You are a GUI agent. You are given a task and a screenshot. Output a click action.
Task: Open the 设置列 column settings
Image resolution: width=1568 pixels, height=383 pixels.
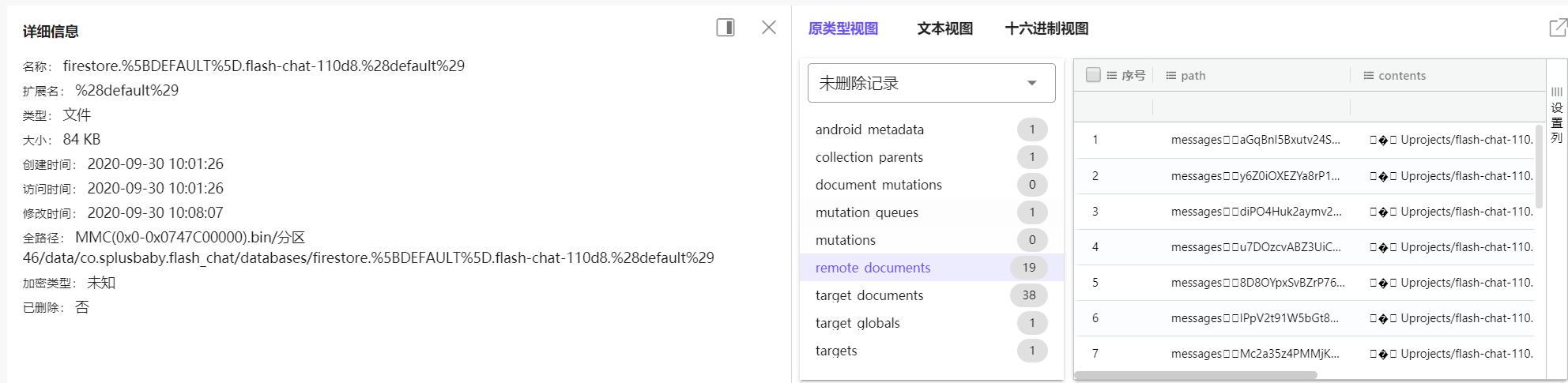(x=1556, y=115)
